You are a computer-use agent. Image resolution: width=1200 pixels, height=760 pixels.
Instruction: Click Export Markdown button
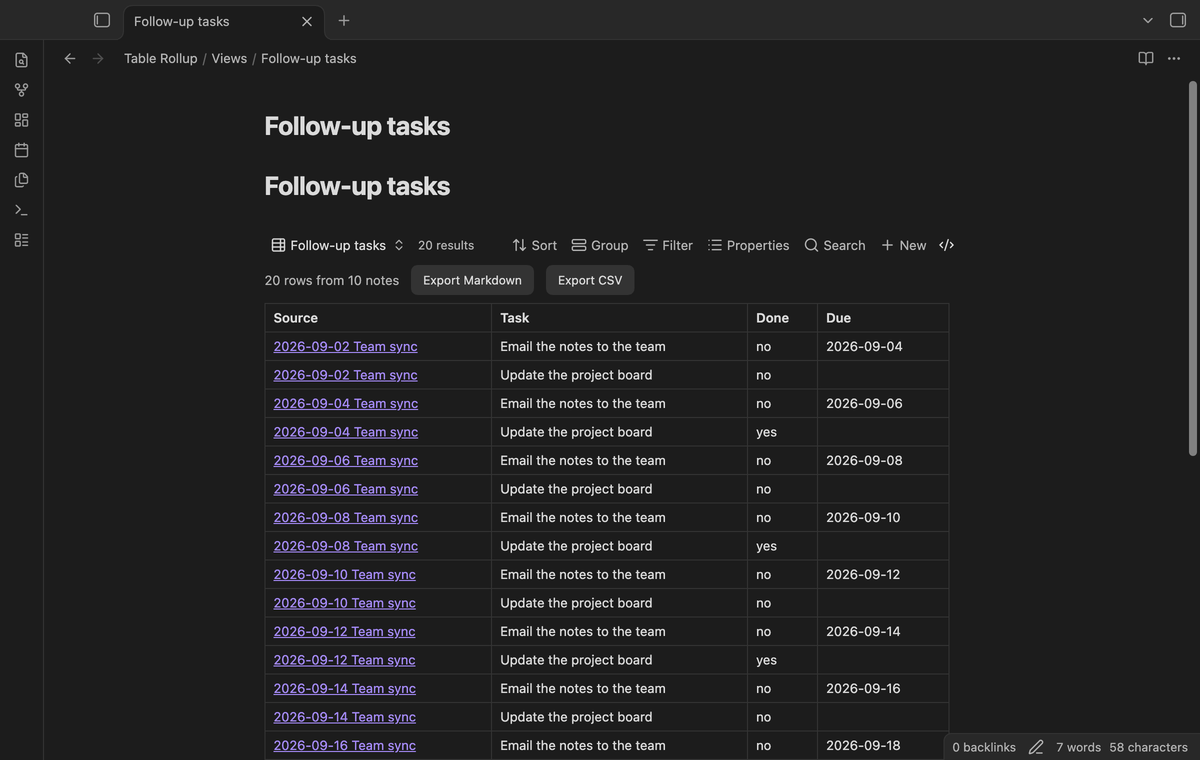(472, 280)
